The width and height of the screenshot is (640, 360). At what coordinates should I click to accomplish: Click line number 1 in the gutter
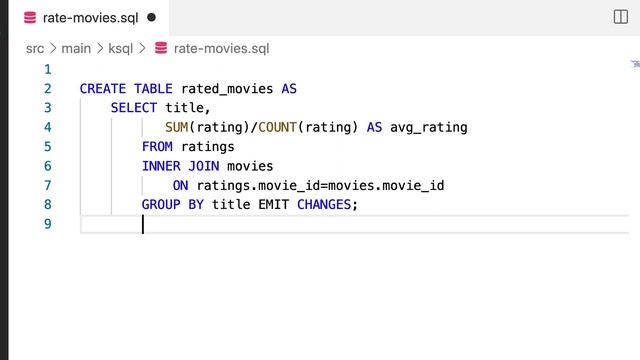48,69
